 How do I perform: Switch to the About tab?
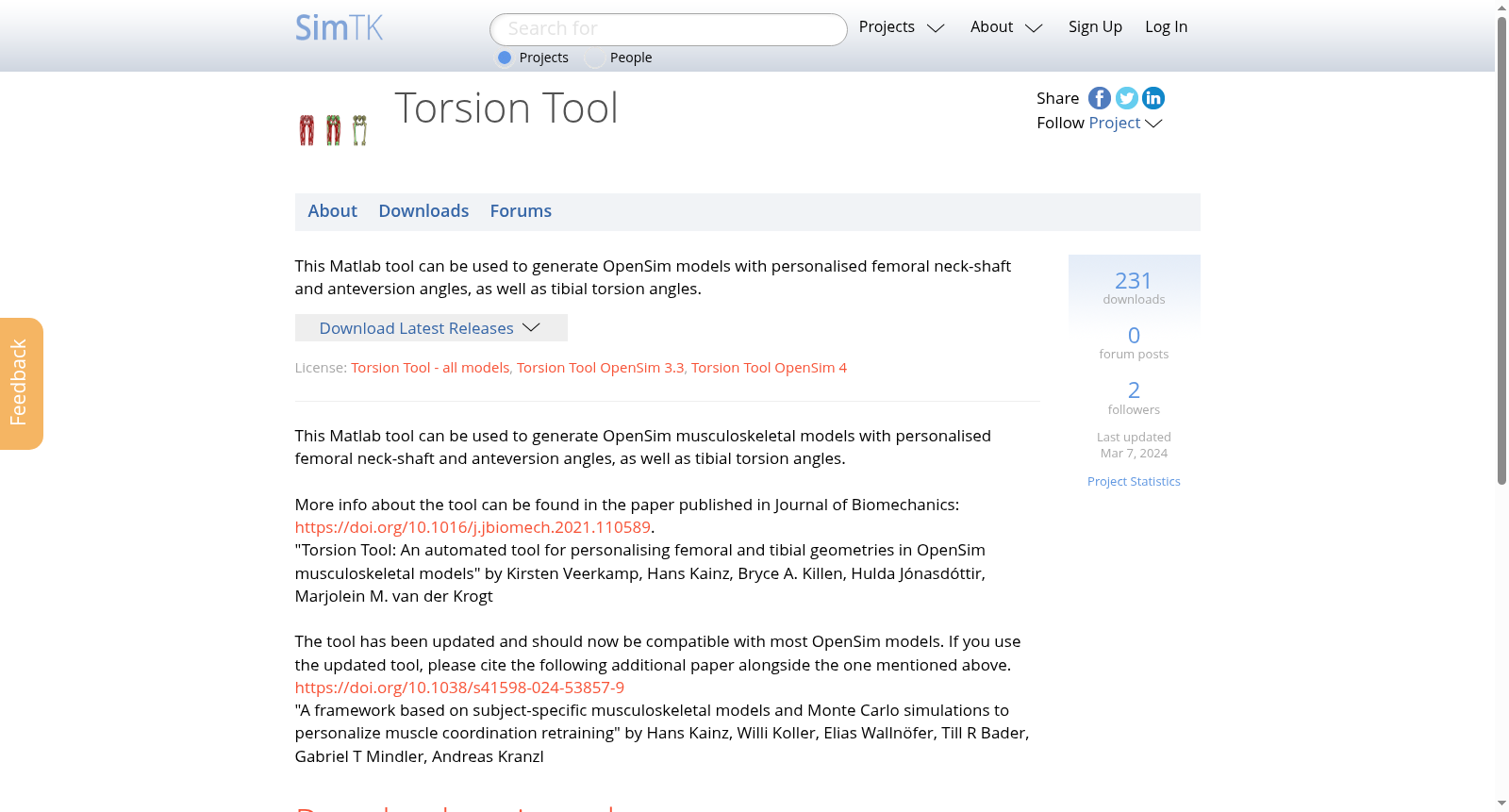pos(332,211)
